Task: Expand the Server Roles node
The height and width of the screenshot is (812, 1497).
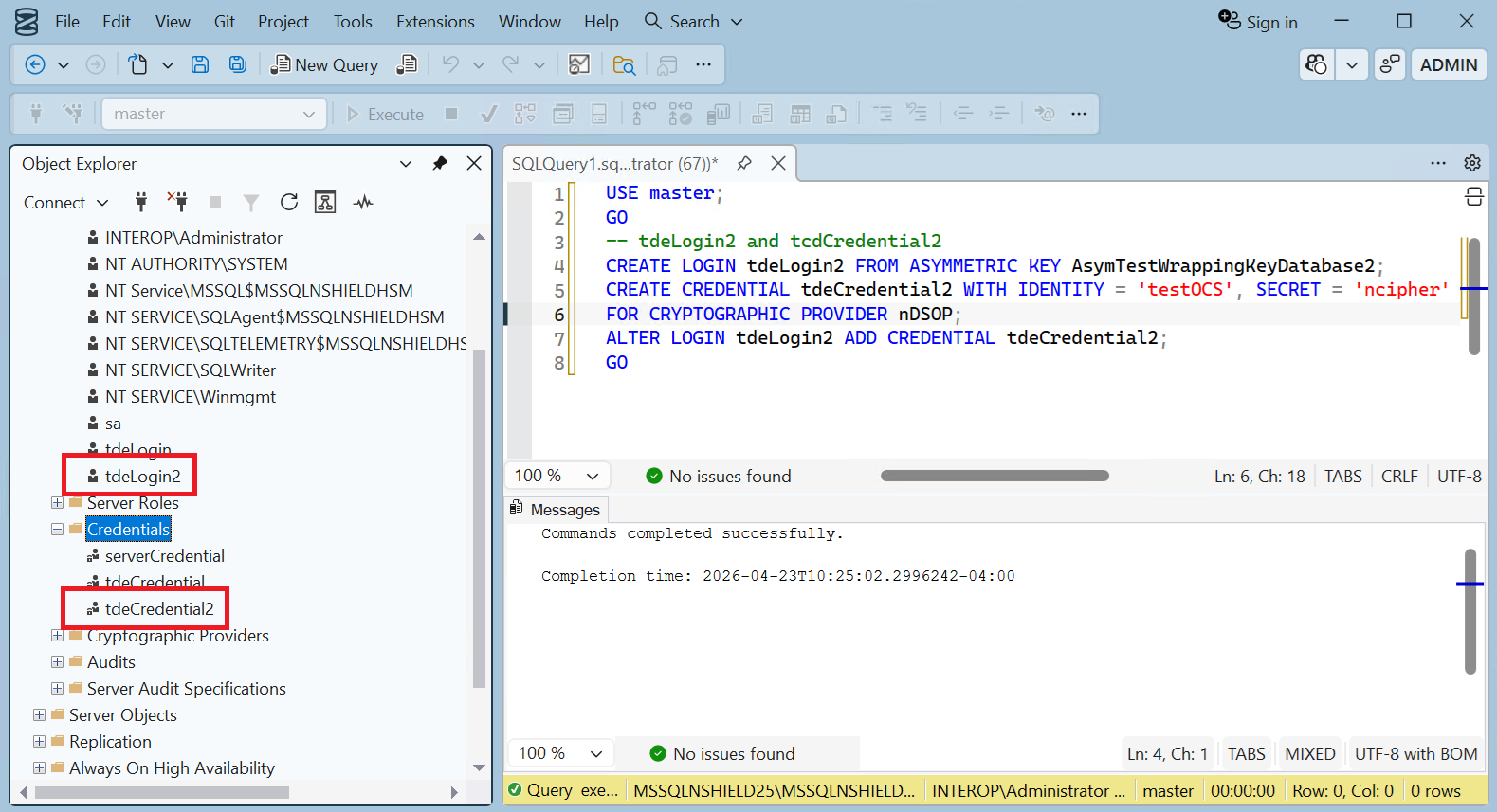Action: point(57,503)
